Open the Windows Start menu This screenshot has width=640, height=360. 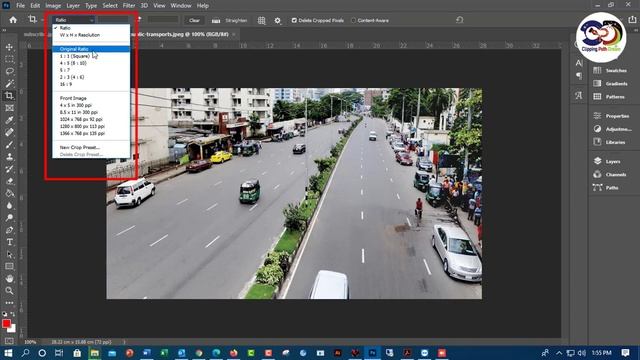pos(8,353)
